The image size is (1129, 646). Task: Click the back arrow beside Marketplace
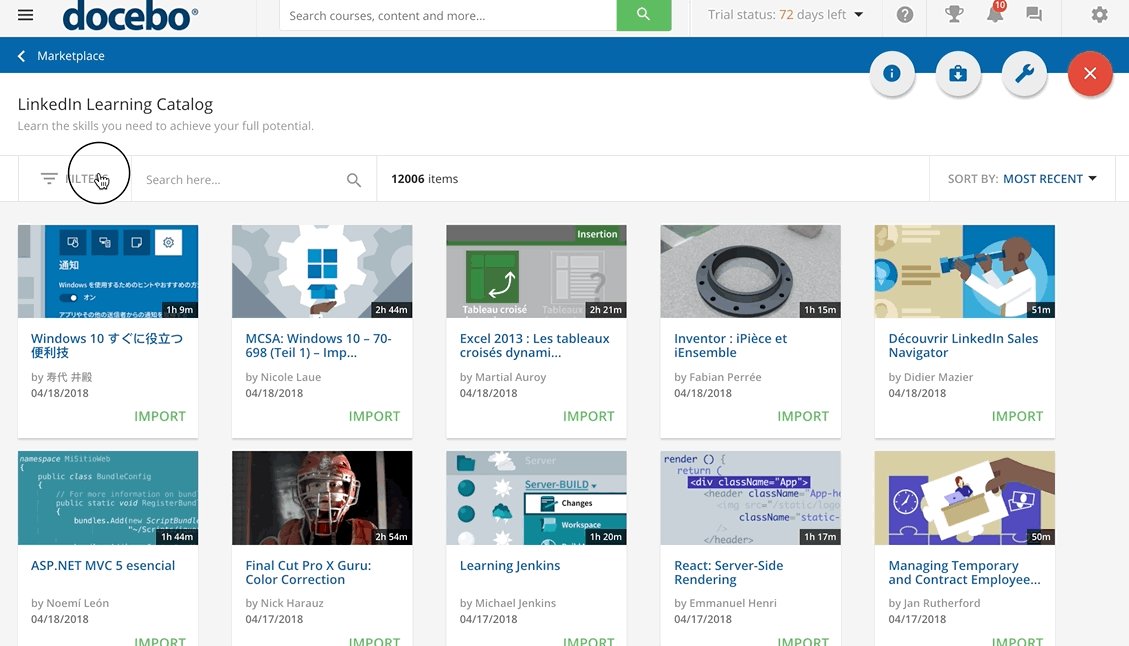click(x=22, y=56)
